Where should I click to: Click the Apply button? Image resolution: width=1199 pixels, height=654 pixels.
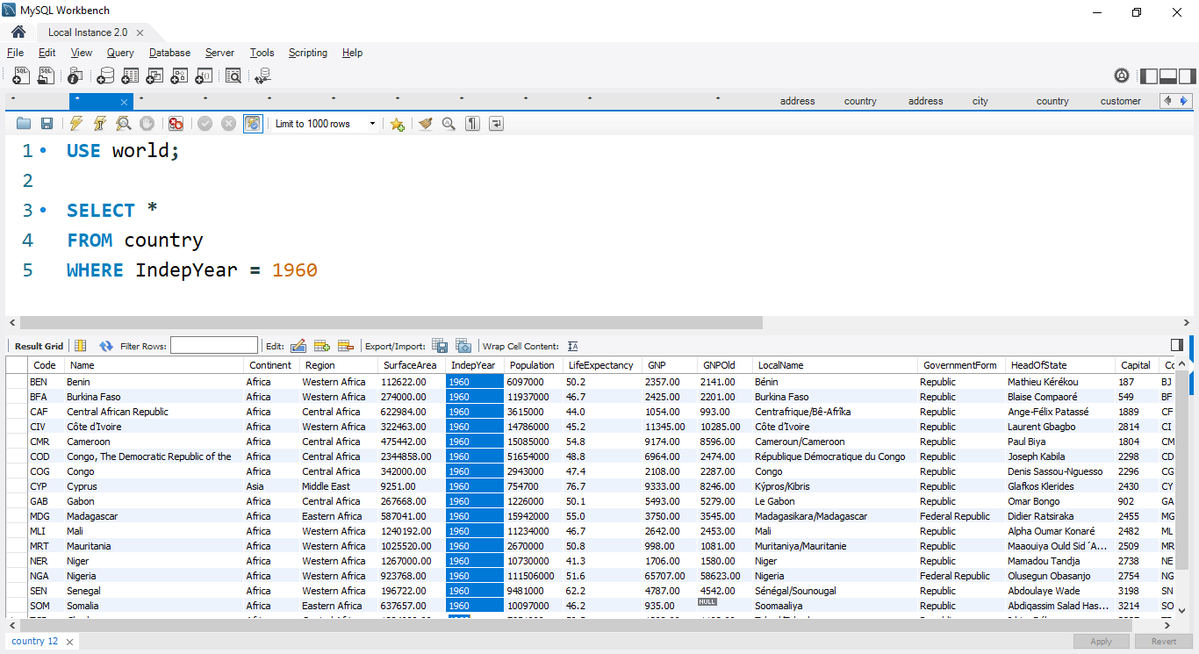point(1100,641)
